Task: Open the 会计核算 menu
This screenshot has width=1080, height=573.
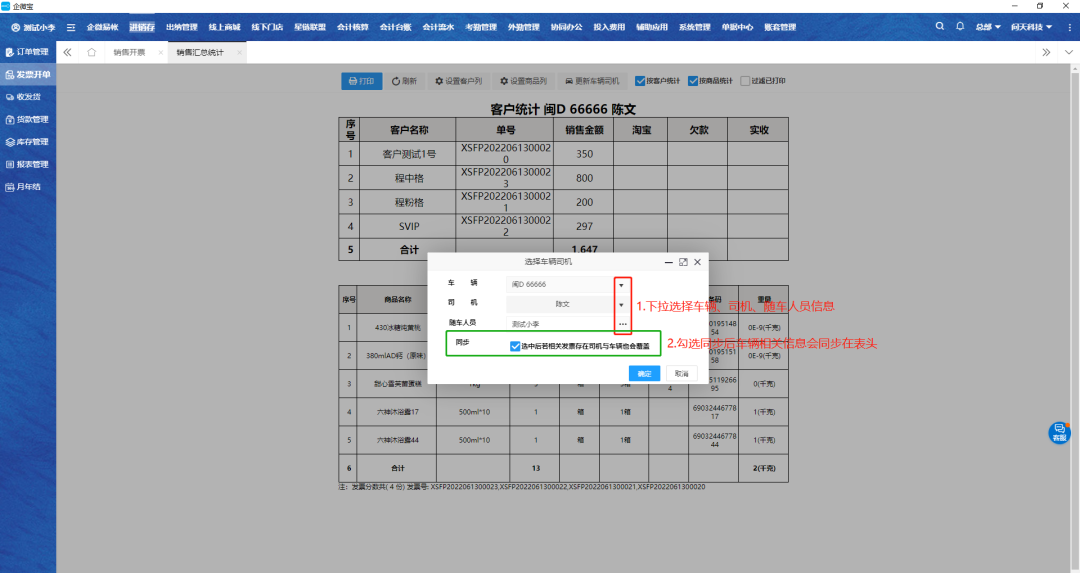Action: [x=352, y=27]
